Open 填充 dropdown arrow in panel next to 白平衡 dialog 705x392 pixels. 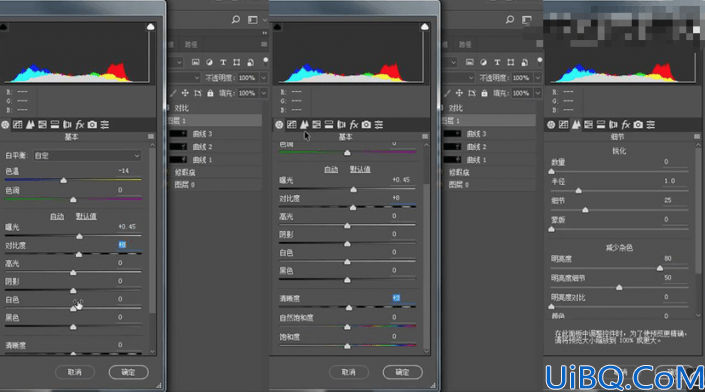click(264, 93)
